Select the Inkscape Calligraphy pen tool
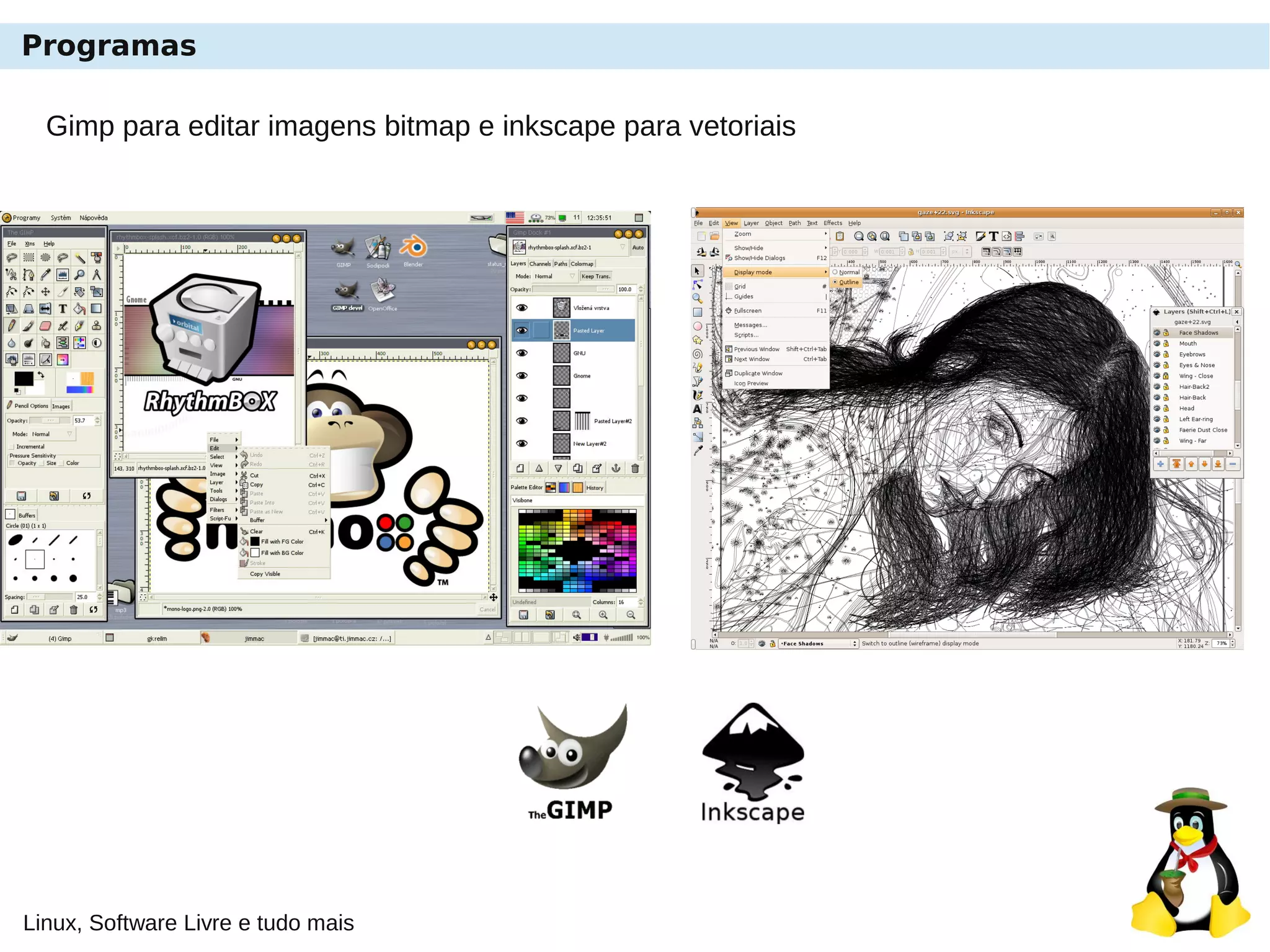Screen dimensions: 1270x952 [x=698, y=395]
